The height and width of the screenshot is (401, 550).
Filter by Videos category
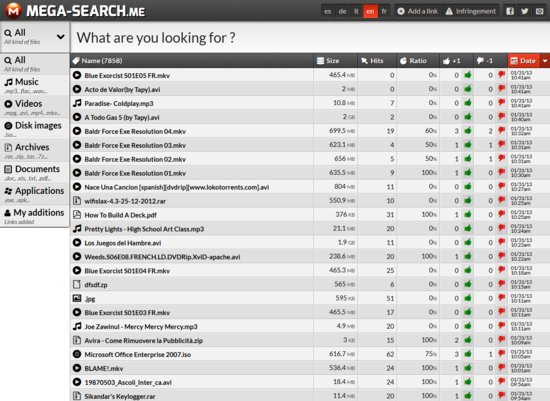pos(34,107)
